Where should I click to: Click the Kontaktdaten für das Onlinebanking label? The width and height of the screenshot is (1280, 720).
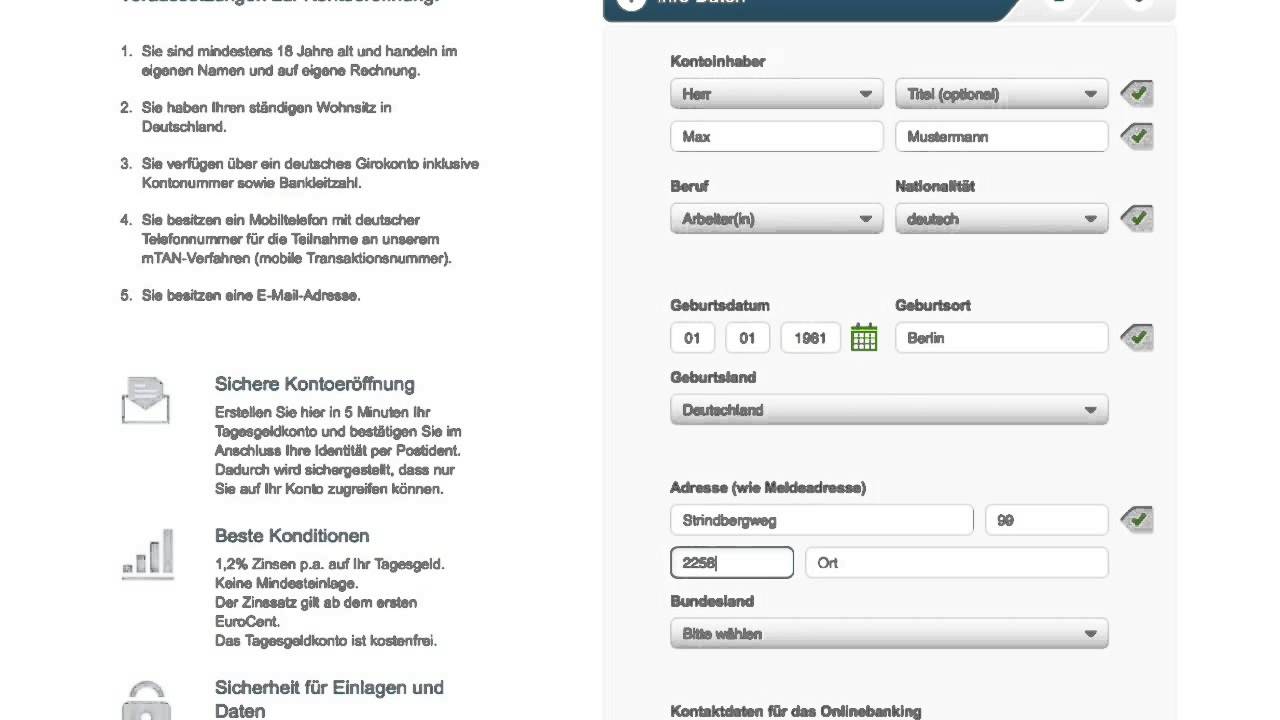[x=796, y=711]
